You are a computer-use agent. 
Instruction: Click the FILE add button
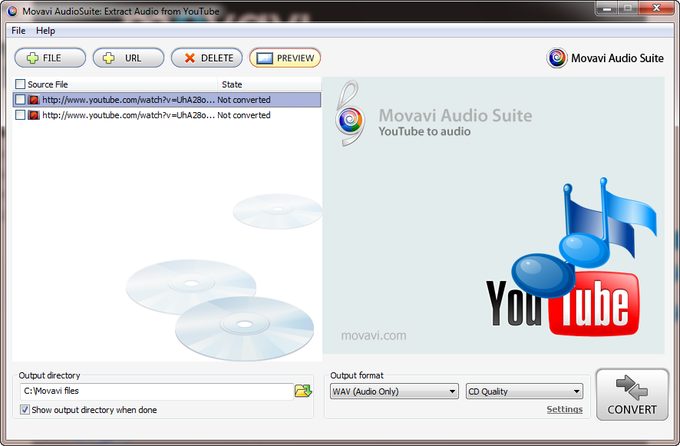click(x=50, y=58)
